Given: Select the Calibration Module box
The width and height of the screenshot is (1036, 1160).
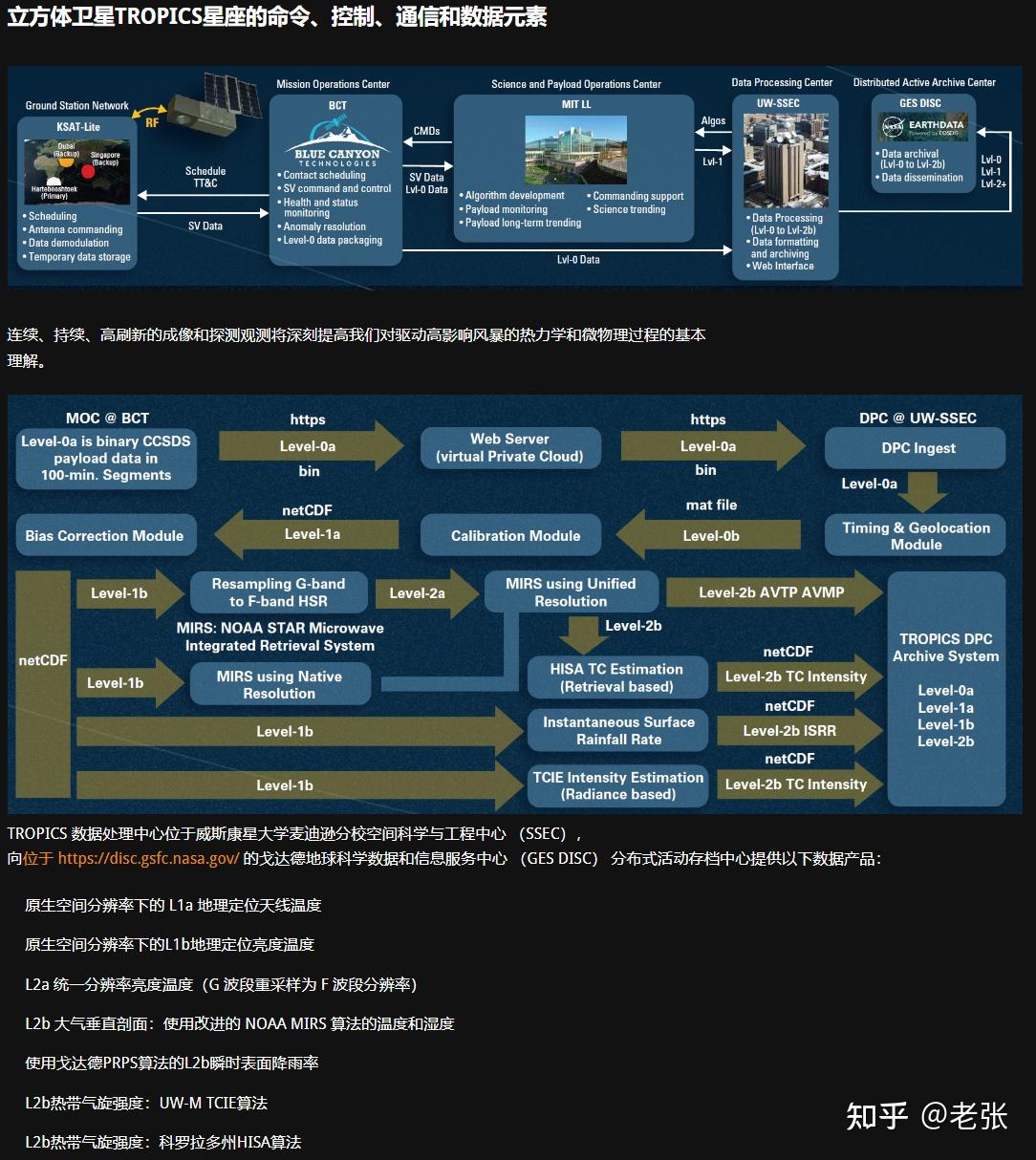Looking at the screenshot, I should click(x=510, y=535).
